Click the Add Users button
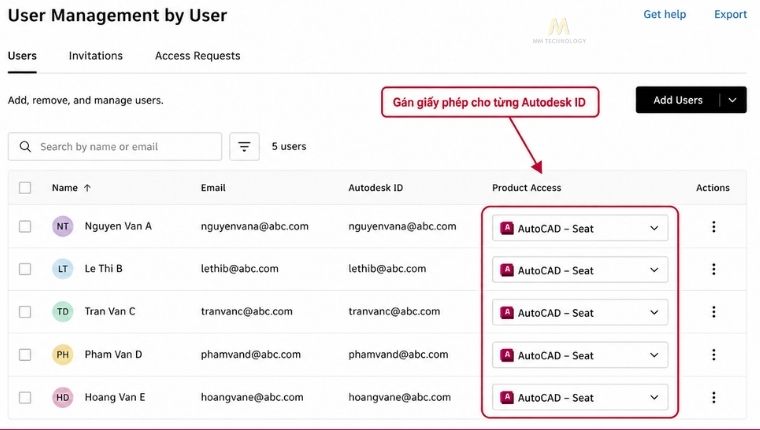Image resolution: width=760 pixels, height=430 pixels. coord(678,100)
